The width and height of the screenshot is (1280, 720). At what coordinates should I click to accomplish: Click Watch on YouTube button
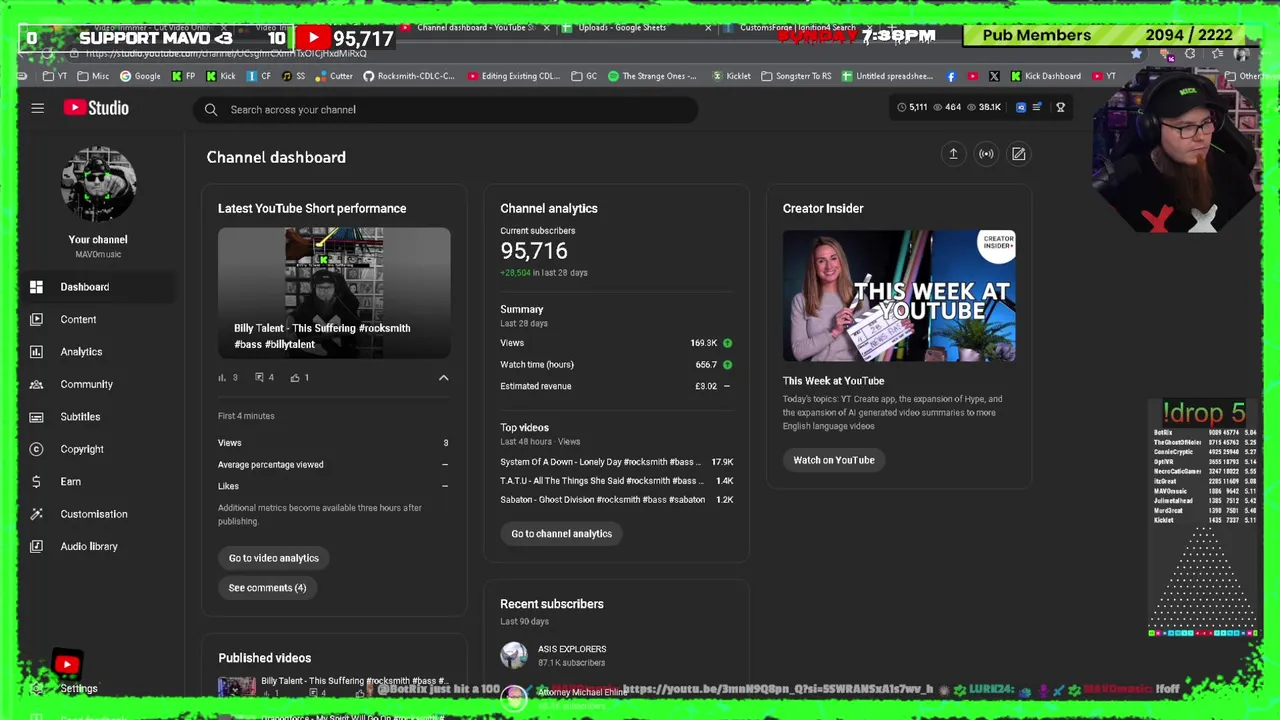(834, 460)
